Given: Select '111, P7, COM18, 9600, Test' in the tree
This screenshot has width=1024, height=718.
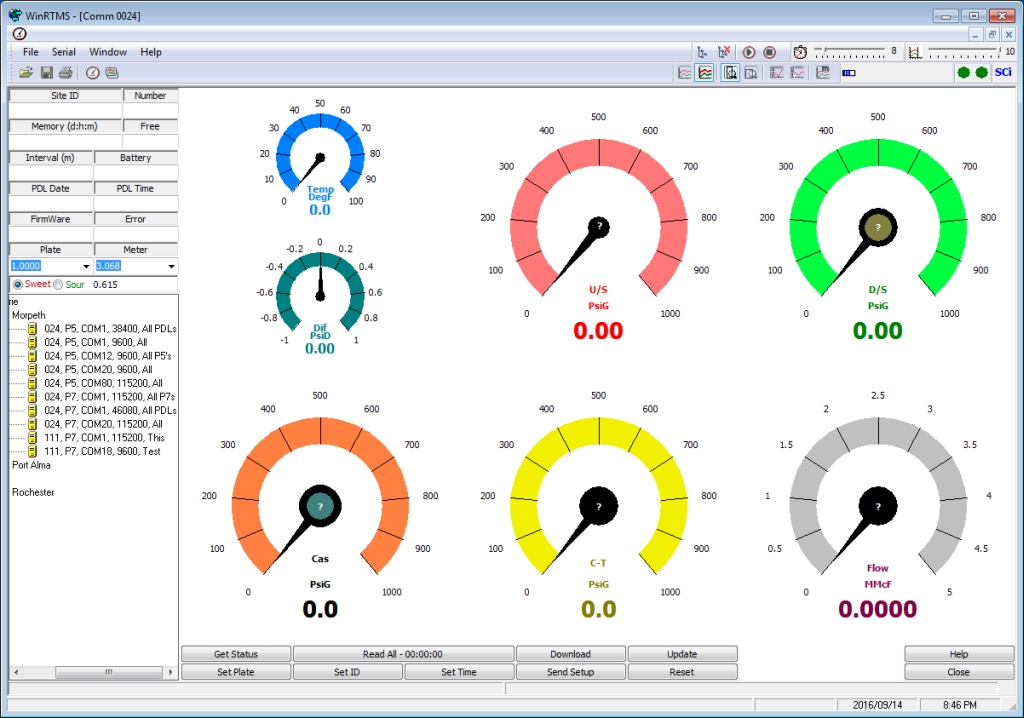Looking at the screenshot, I should [x=102, y=451].
